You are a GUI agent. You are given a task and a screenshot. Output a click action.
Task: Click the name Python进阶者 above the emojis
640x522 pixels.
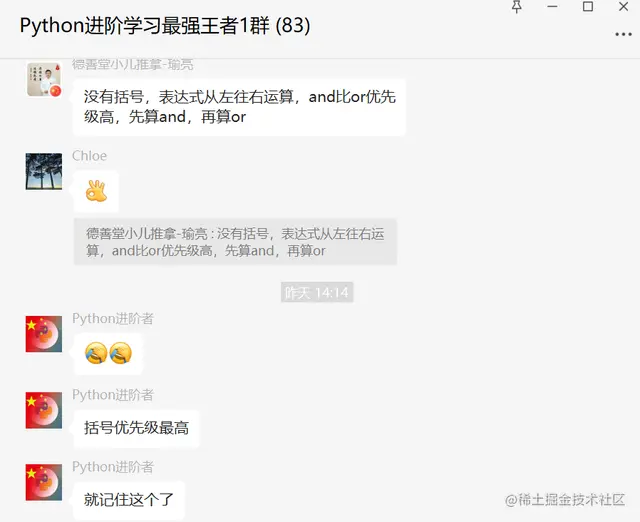[x=113, y=318]
